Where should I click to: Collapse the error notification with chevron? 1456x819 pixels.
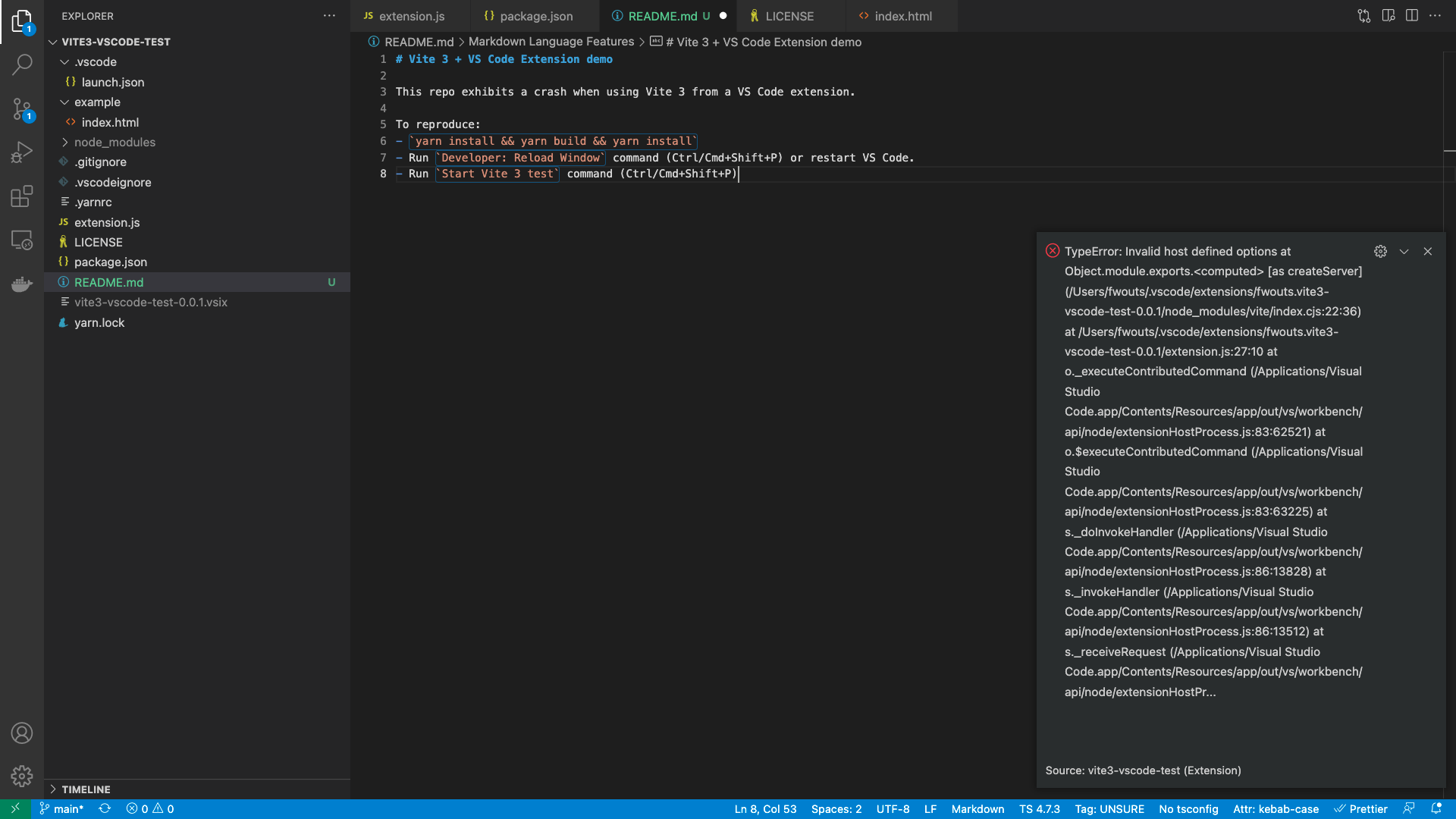[1404, 251]
